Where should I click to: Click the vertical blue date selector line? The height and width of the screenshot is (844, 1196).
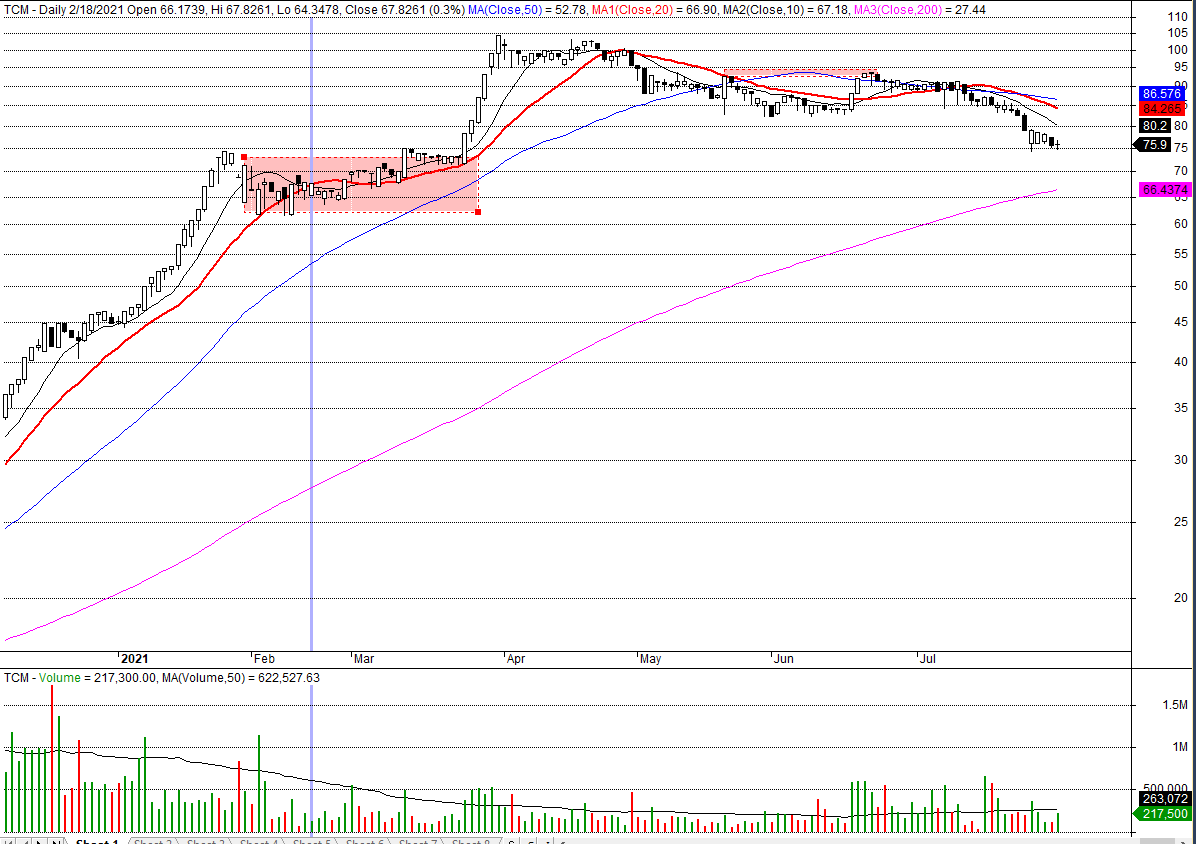pyautogui.click(x=312, y=400)
